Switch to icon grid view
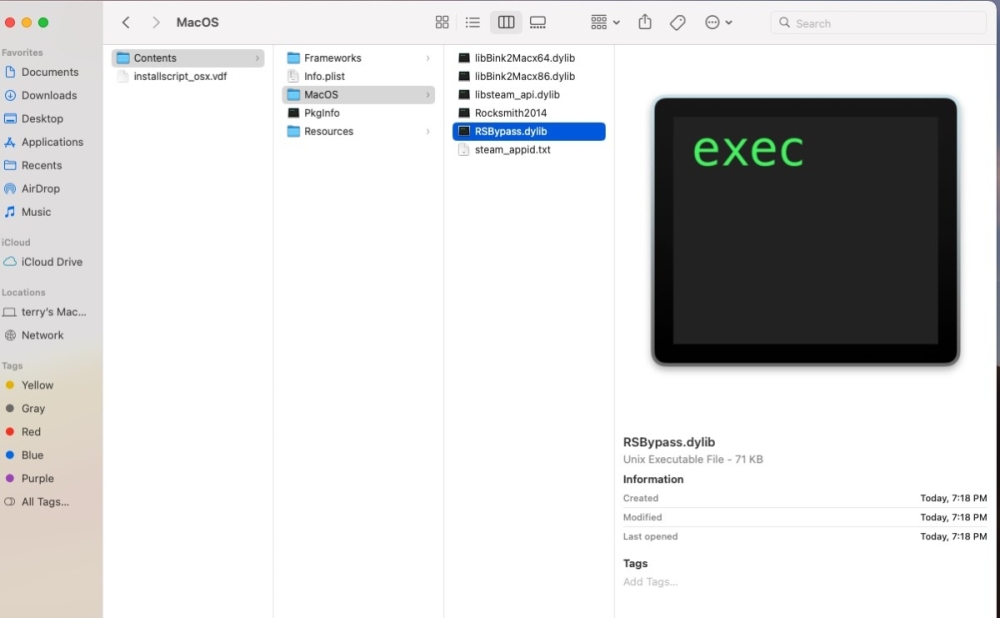 (x=442, y=22)
